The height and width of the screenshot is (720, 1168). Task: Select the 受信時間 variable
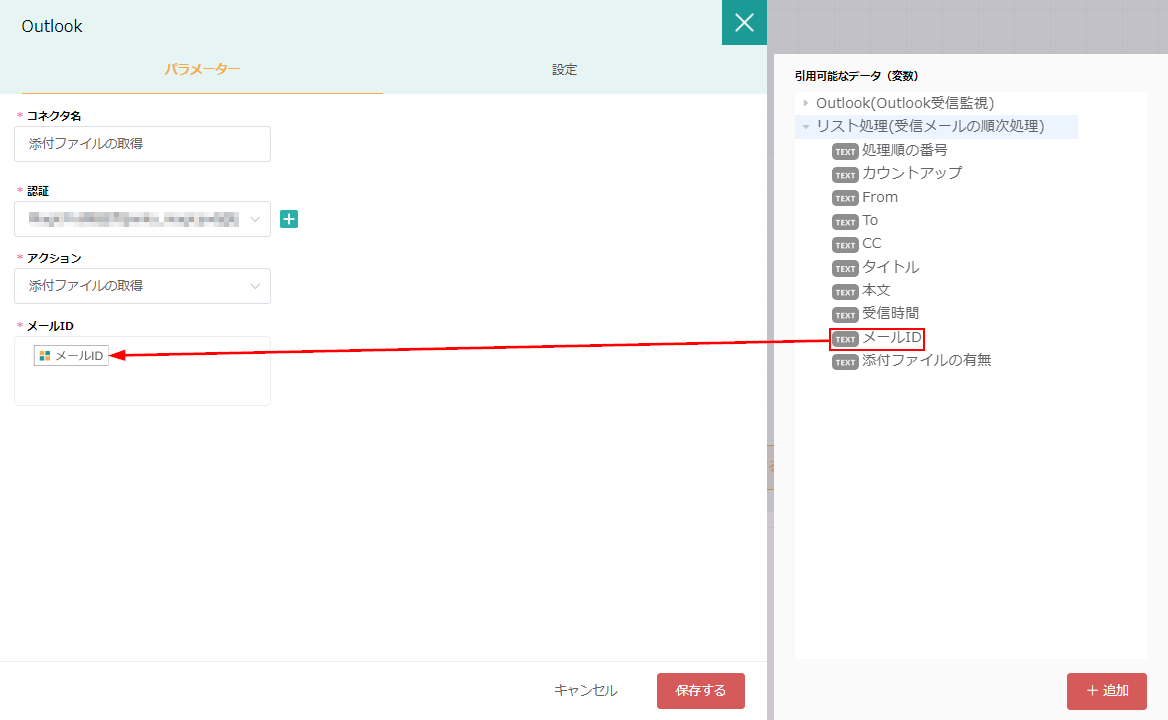click(x=890, y=313)
